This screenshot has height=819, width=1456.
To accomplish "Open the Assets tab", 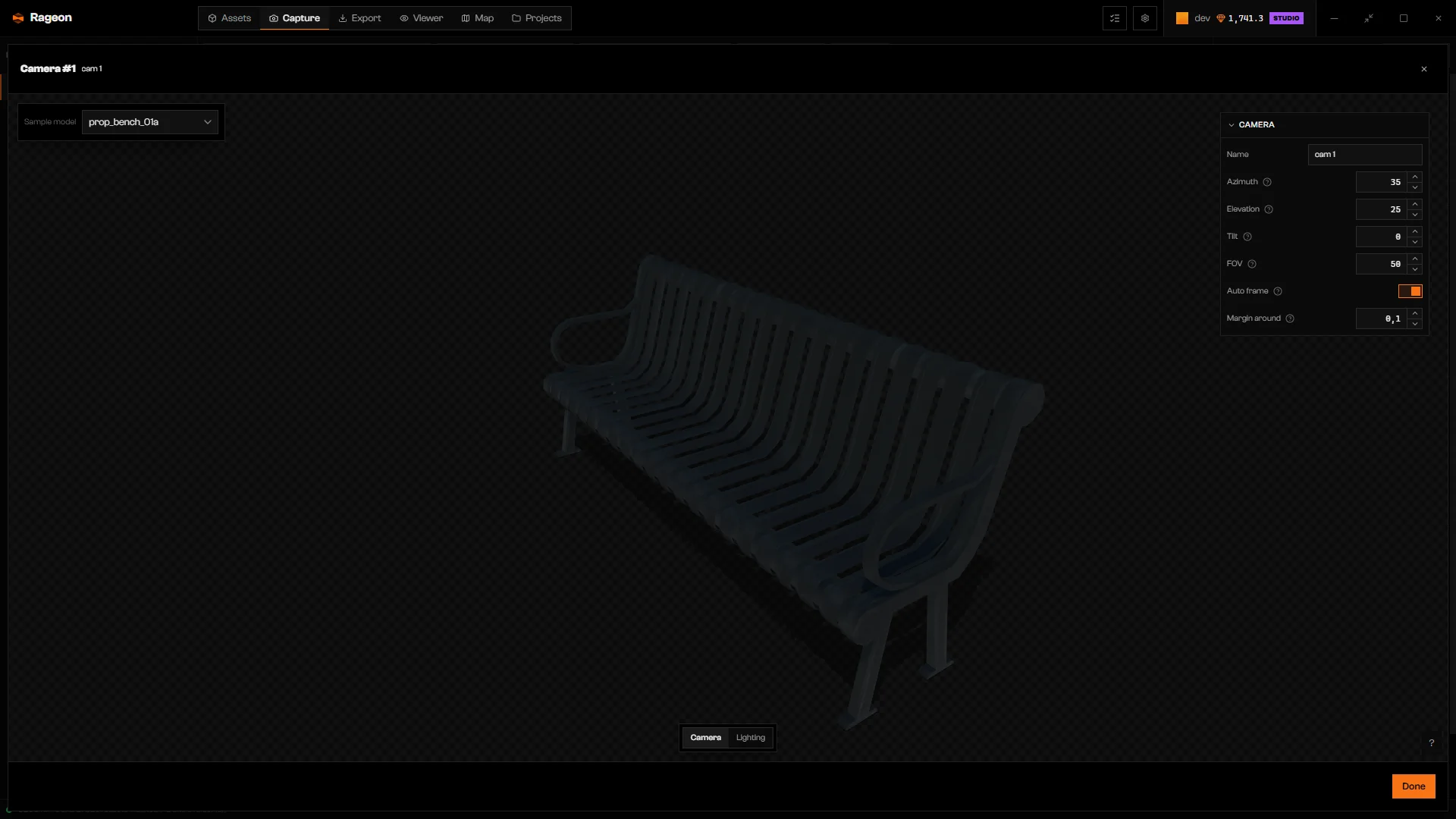I will pyautogui.click(x=229, y=18).
